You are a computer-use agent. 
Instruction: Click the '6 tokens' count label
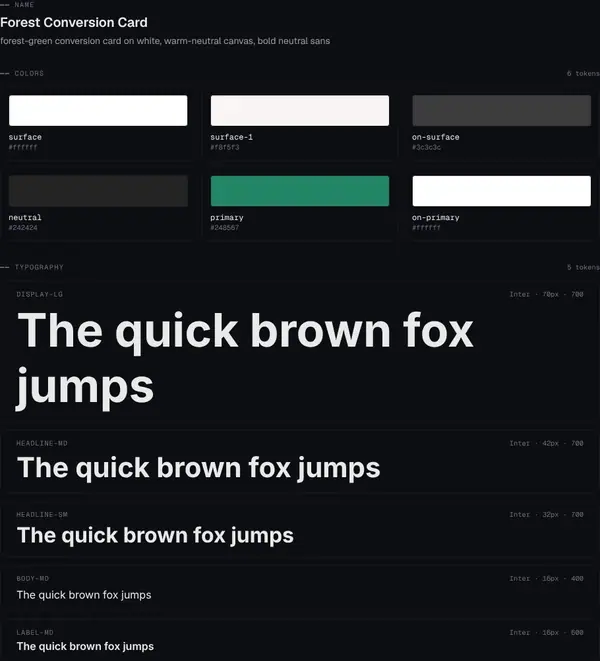583,73
